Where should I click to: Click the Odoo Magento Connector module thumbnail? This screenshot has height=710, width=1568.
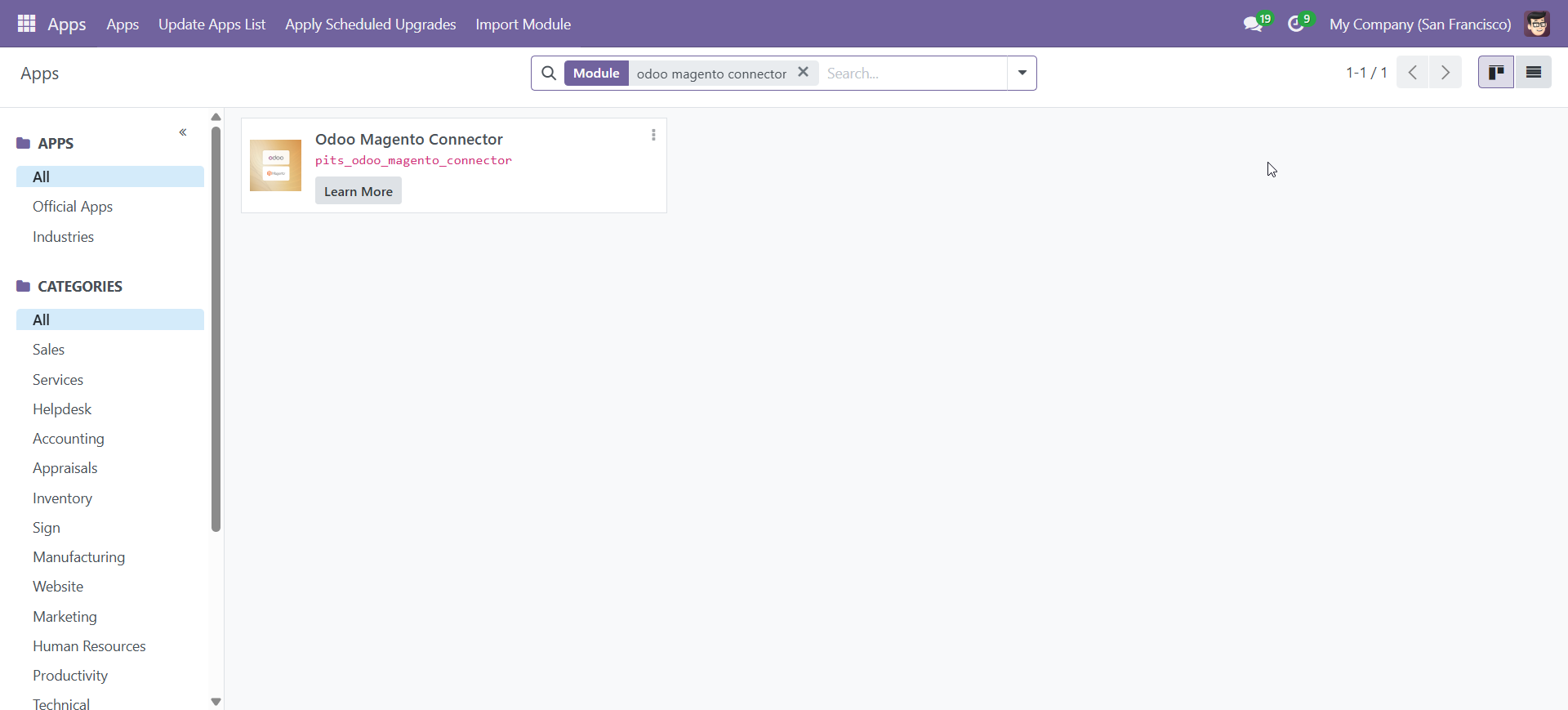[x=275, y=165]
